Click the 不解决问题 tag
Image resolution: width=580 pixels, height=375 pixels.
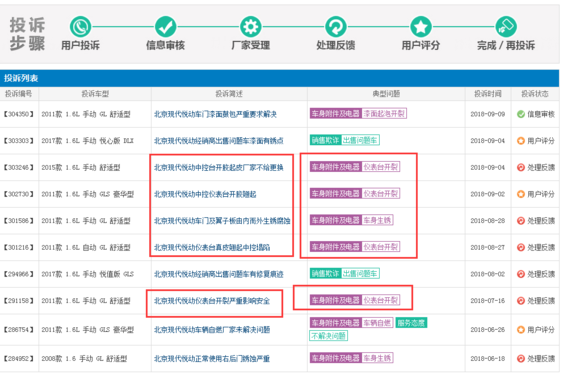click(328, 336)
